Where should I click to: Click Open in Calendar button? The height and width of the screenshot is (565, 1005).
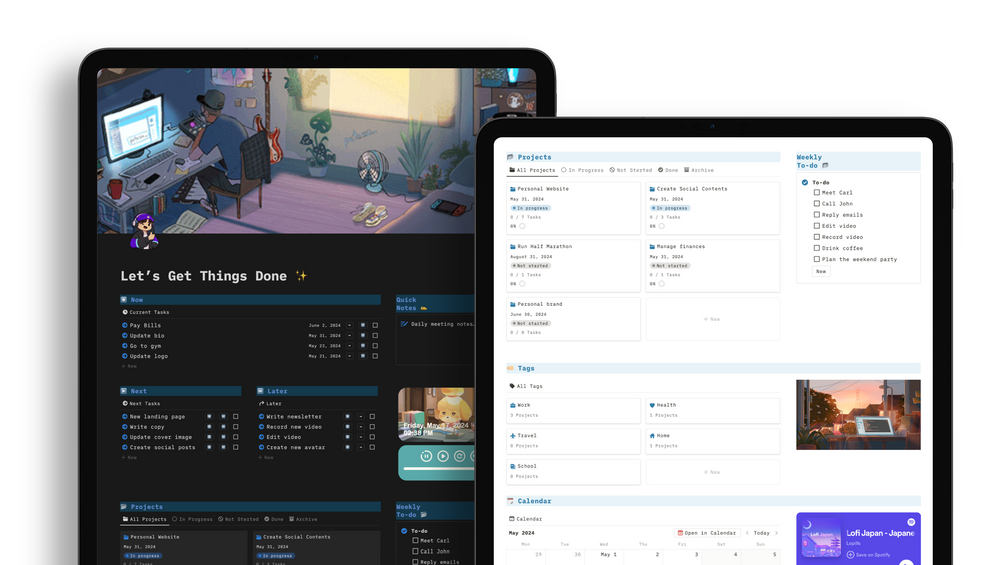coord(707,533)
